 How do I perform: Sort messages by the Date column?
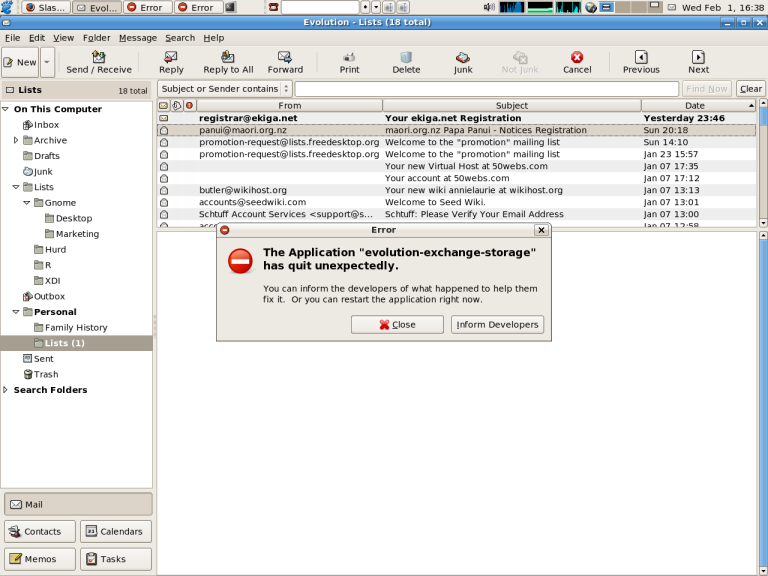coord(698,105)
